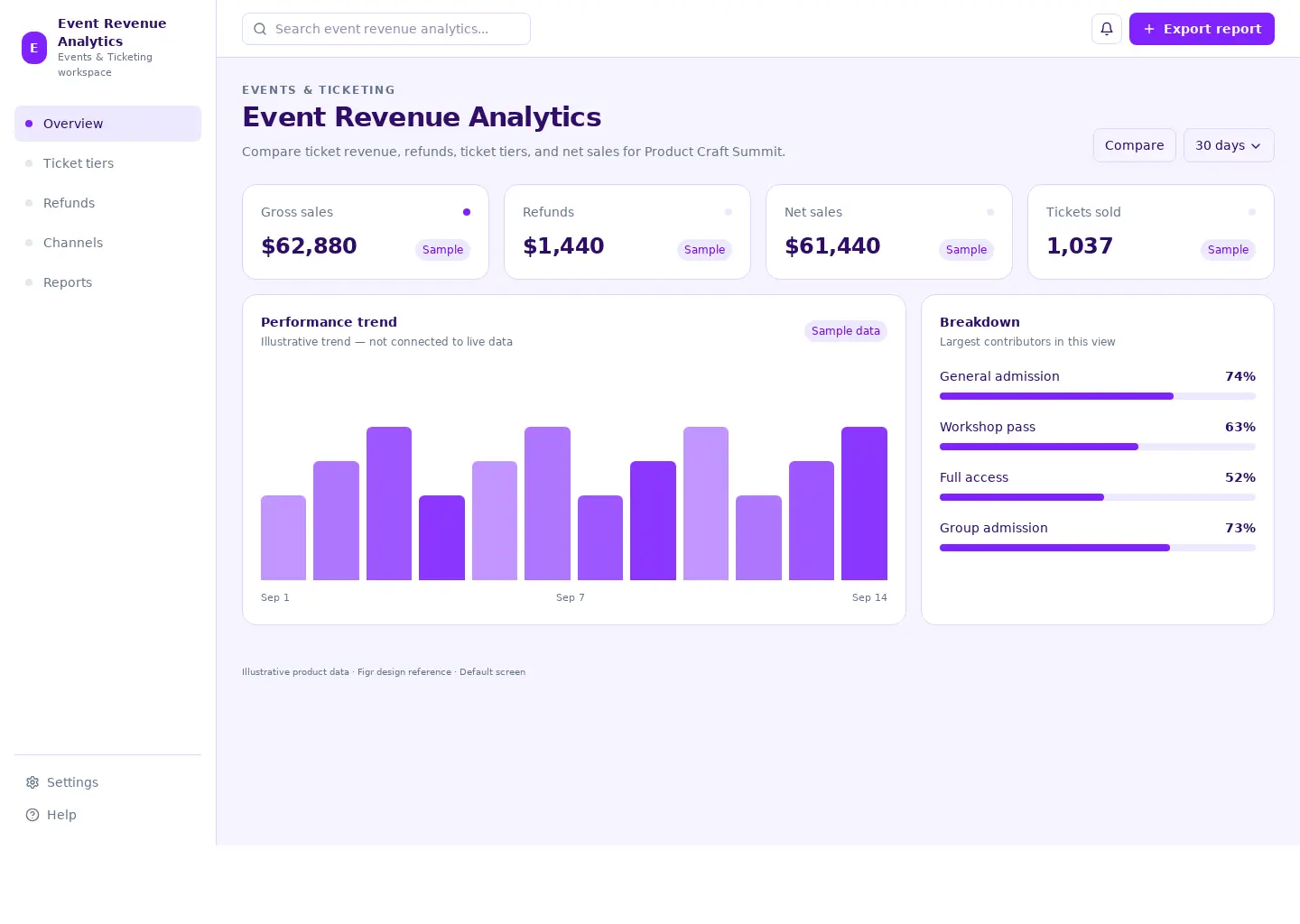
Task: Switch to the Channels page
Action: tap(107, 243)
